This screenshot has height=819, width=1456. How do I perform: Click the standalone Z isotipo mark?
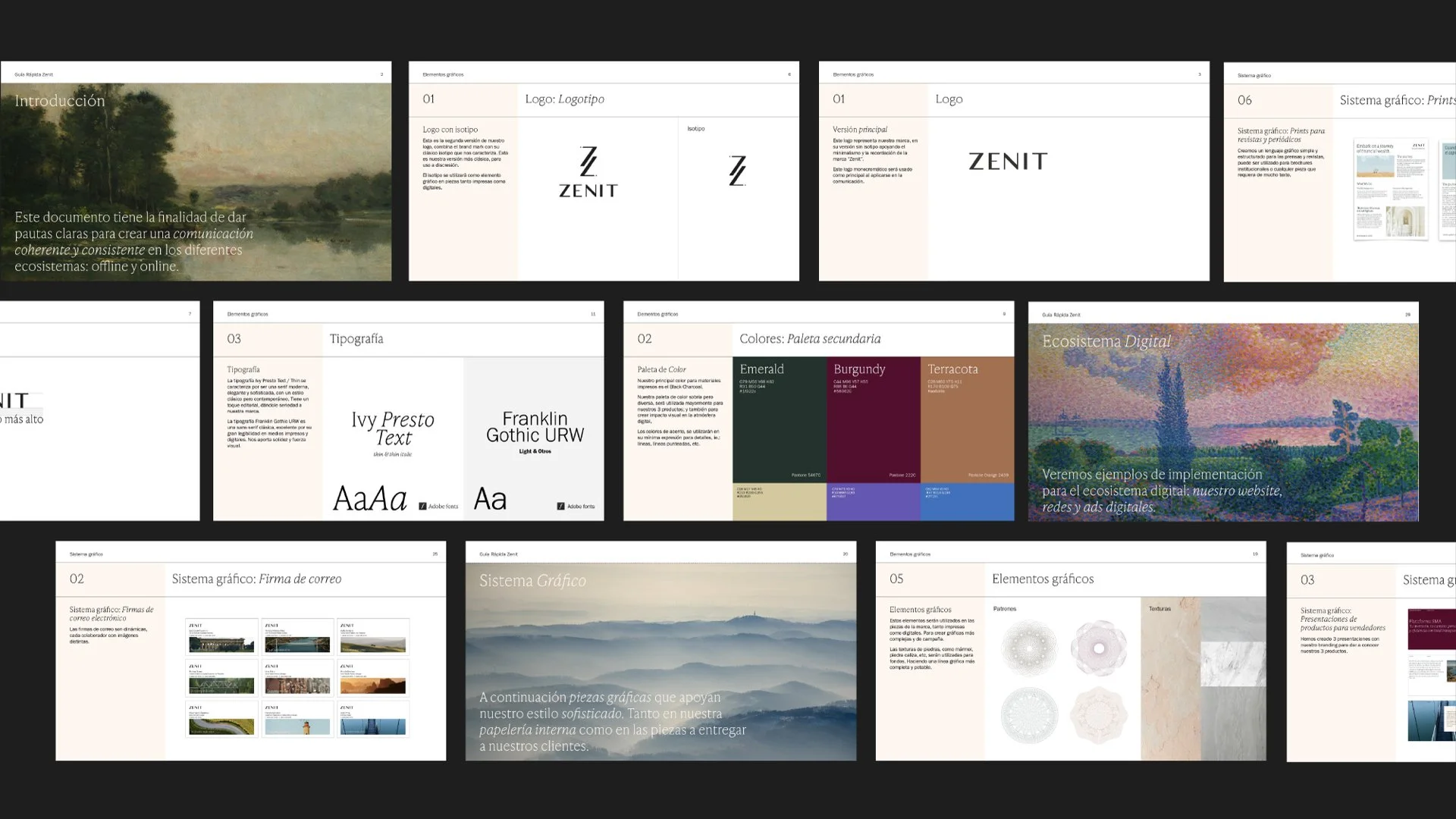(738, 170)
